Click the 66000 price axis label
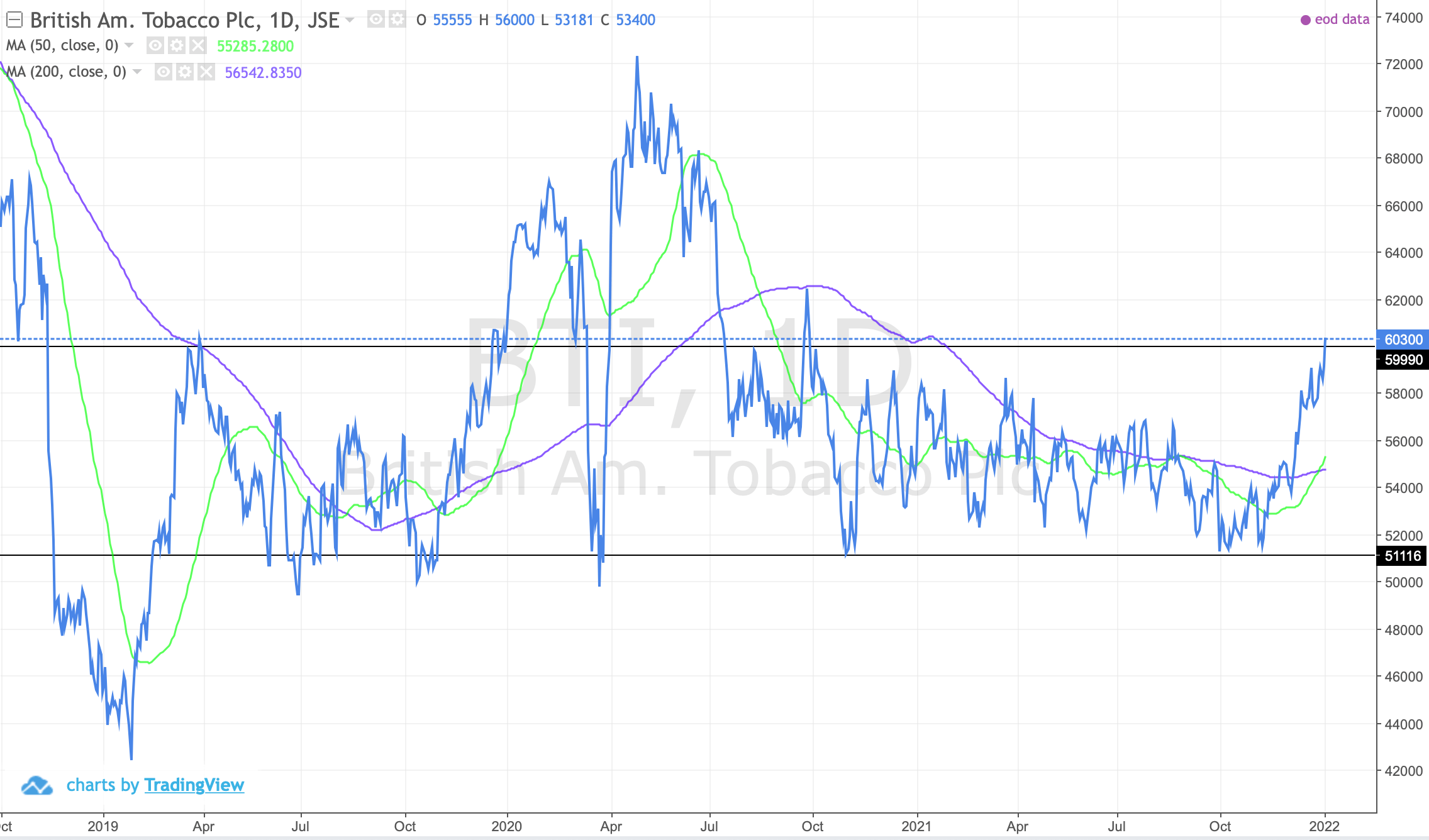Viewport: 1429px width, 840px height. click(1404, 206)
